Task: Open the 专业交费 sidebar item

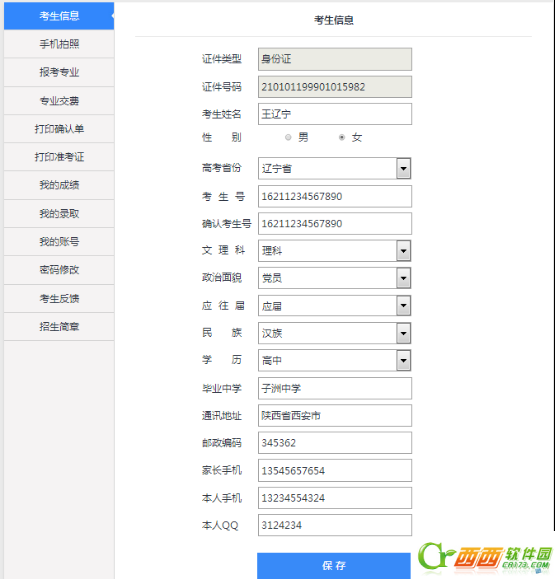Action: [x=59, y=100]
